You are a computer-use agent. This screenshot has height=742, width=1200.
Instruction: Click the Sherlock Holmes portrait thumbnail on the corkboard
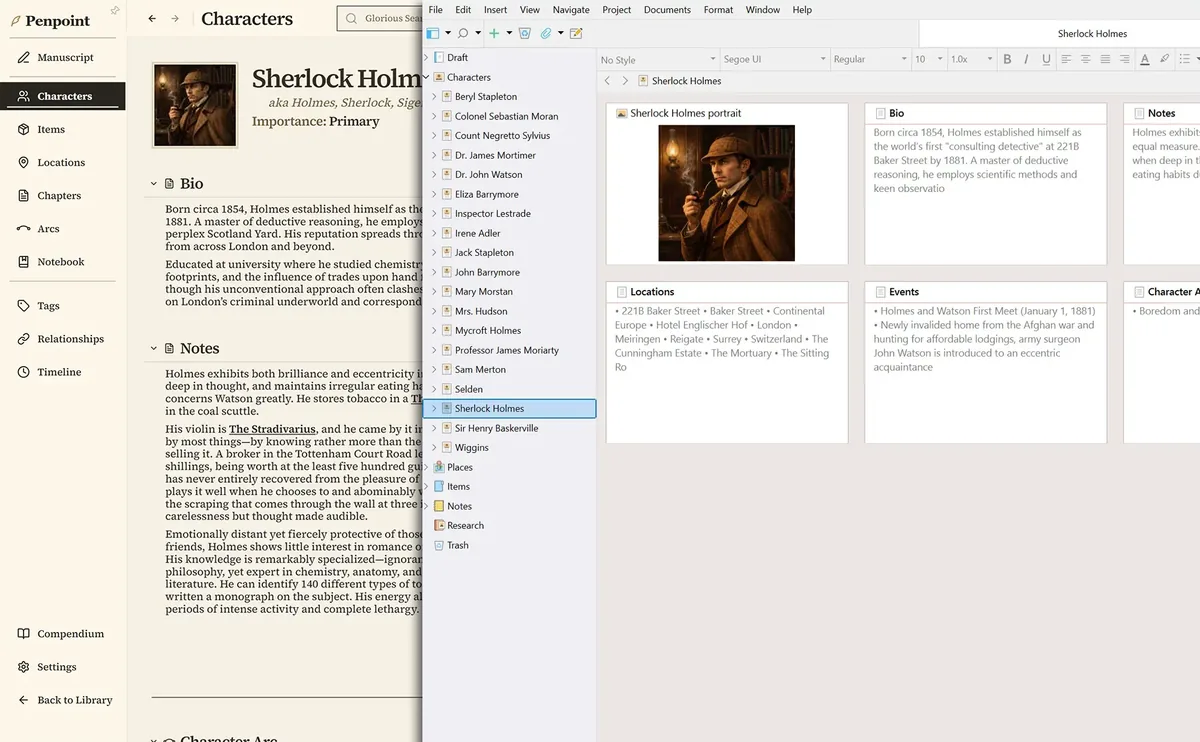pos(727,193)
